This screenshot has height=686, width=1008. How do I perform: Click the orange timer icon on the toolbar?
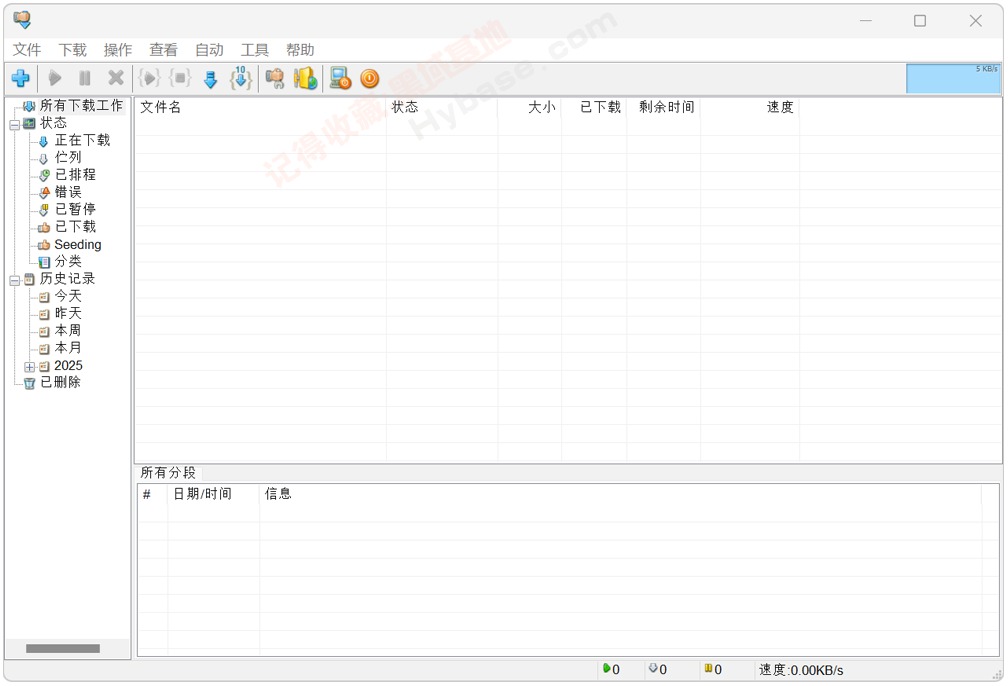[367, 78]
